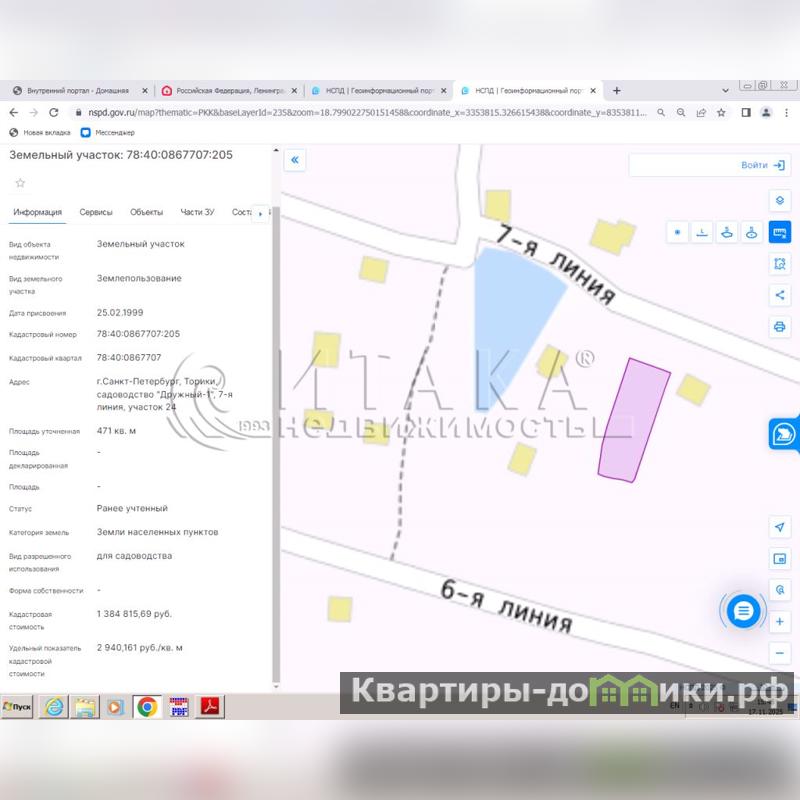Toggle the favorite star for the parcel

(20, 183)
